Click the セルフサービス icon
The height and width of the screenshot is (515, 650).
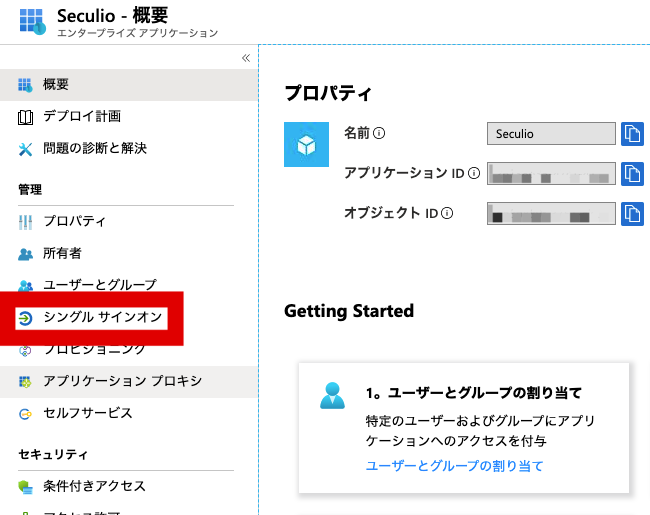click(x=25, y=414)
